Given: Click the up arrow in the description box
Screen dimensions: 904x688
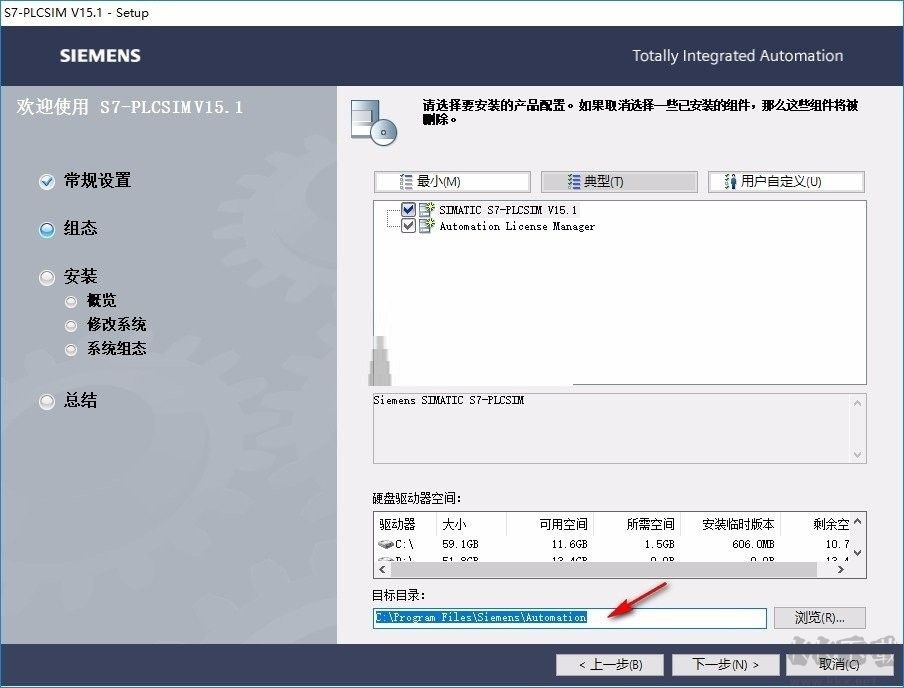Looking at the screenshot, I should [857, 403].
